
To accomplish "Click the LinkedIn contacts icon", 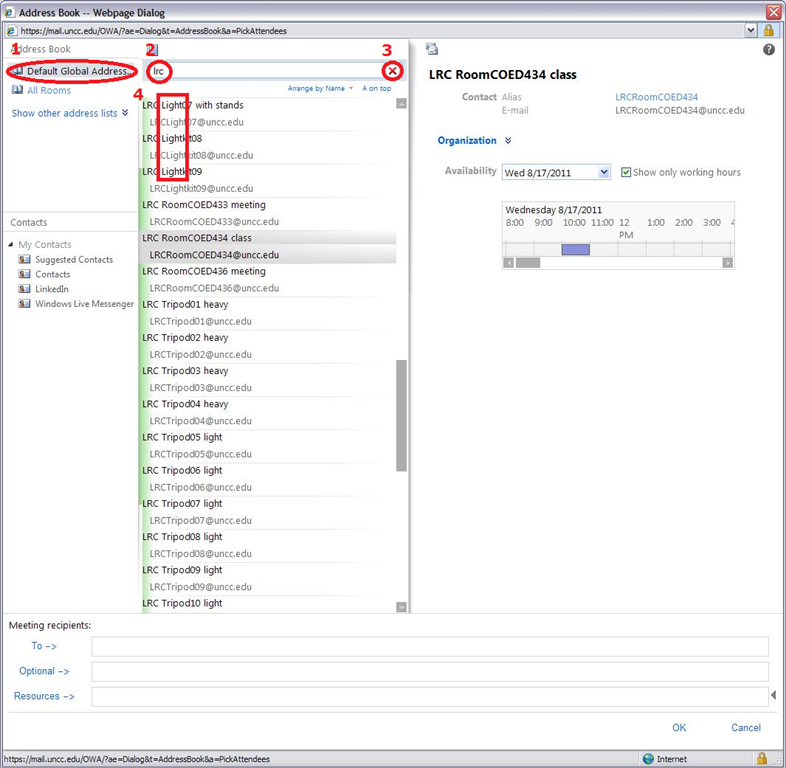I will [24, 289].
